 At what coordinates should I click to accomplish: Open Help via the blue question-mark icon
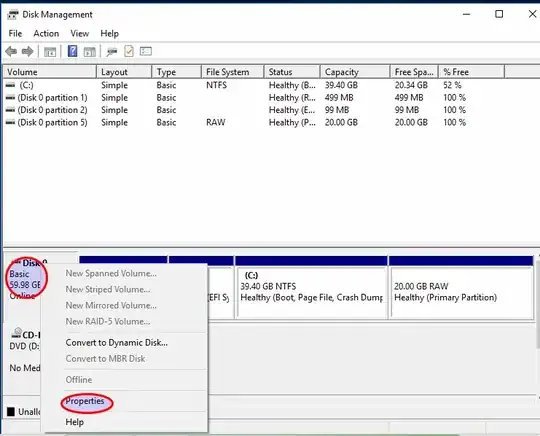pyautogui.click(x=72, y=51)
